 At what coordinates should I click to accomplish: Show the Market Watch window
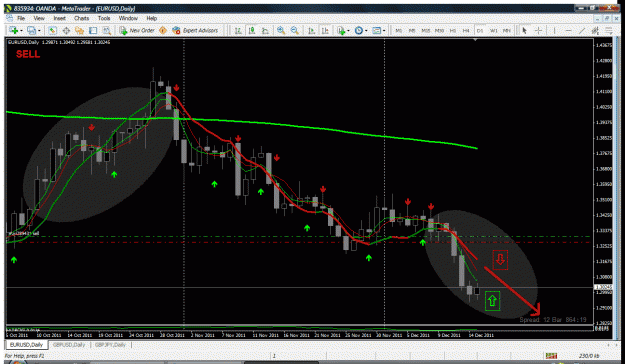coord(52,30)
